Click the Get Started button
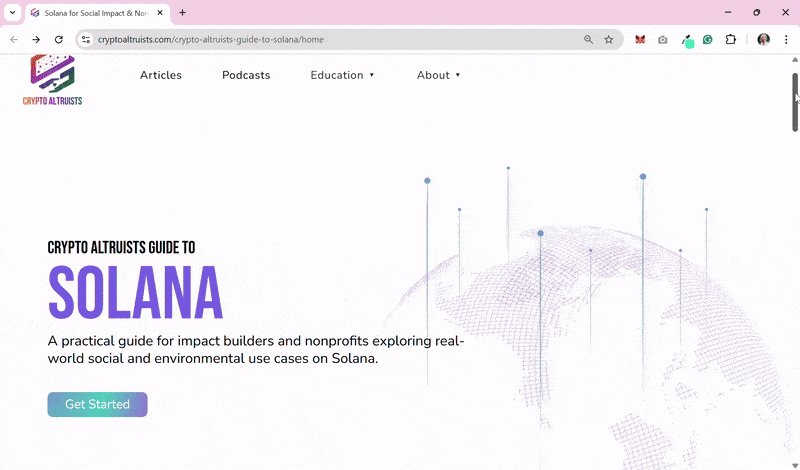 (x=97, y=404)
